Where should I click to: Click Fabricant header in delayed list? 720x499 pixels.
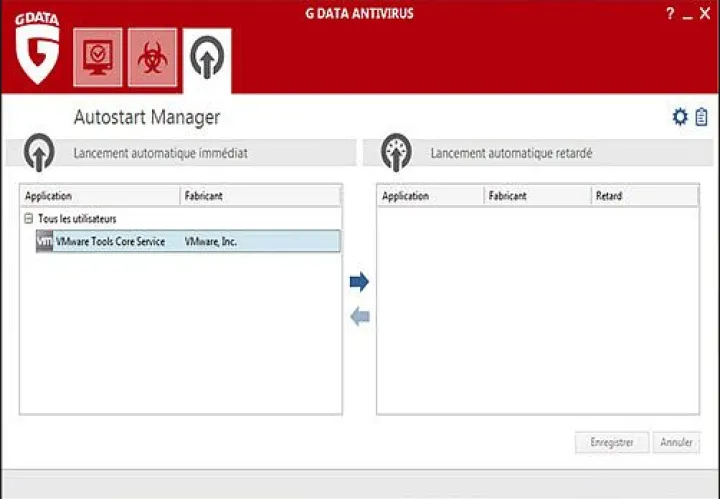click(x=536, y=196)
